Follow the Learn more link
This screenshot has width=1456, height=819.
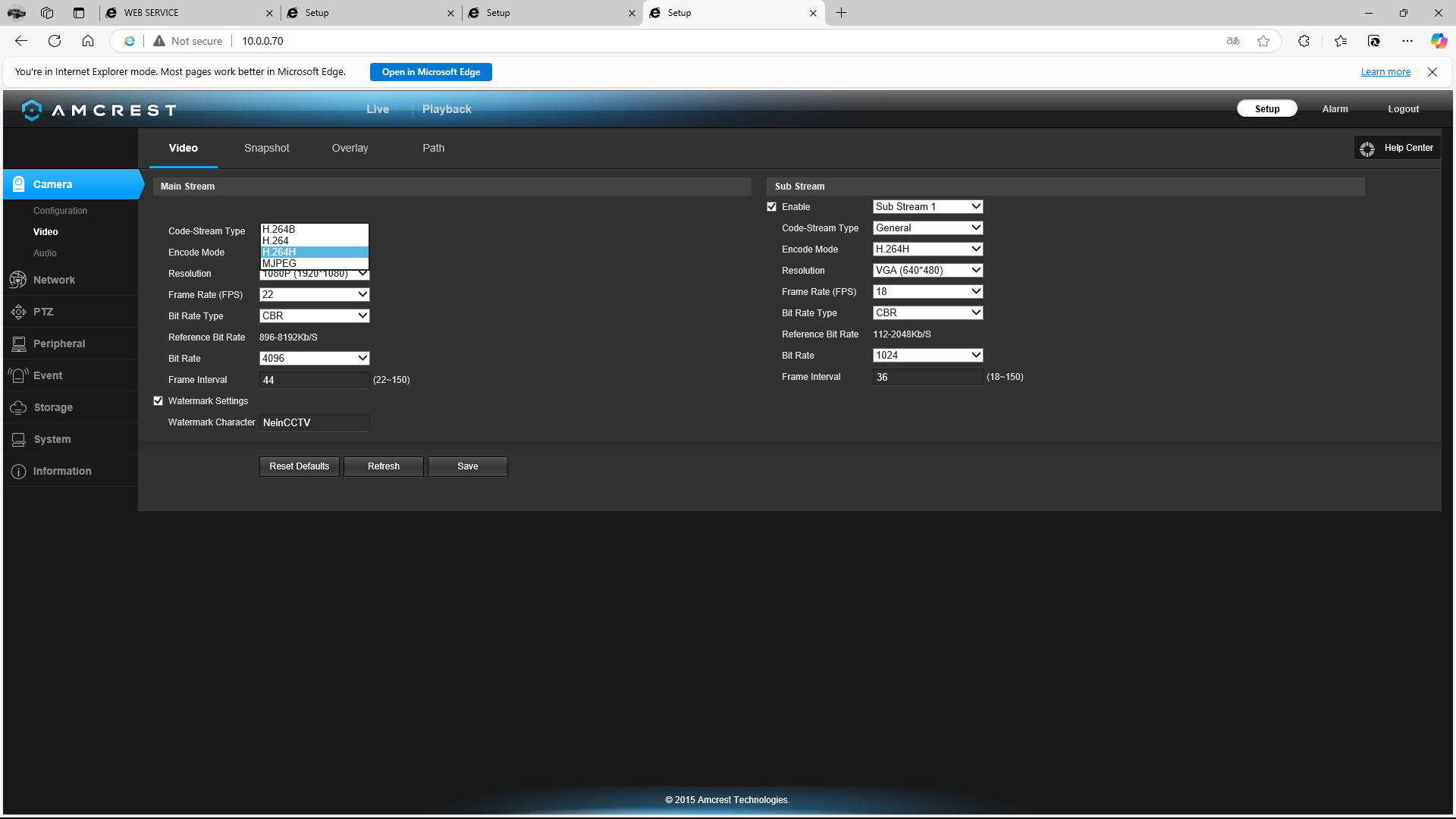(x=1385, y=72)
